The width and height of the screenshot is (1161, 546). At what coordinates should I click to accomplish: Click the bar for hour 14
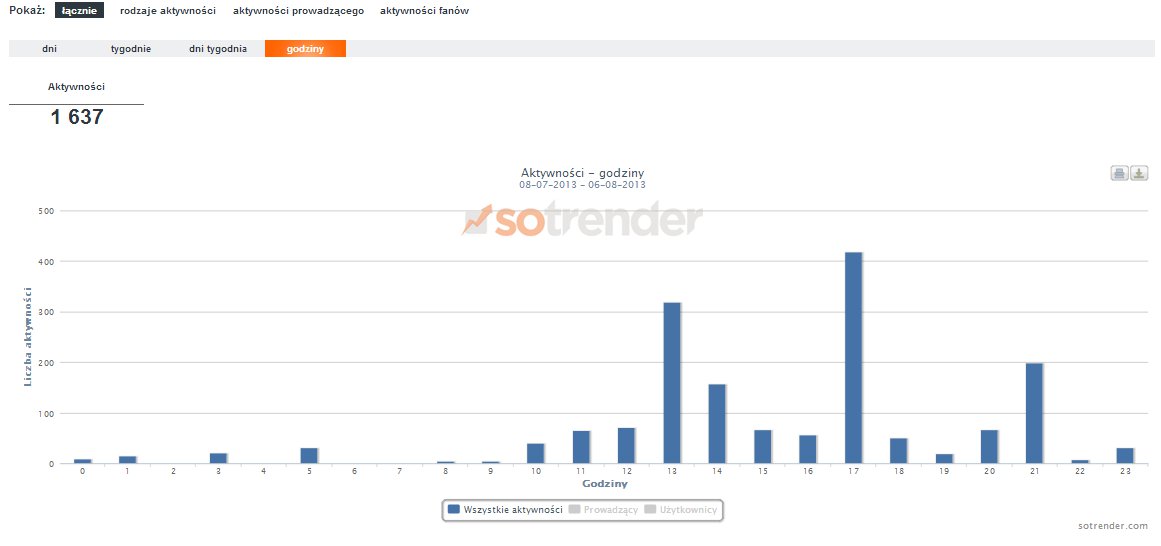point(717,424)
